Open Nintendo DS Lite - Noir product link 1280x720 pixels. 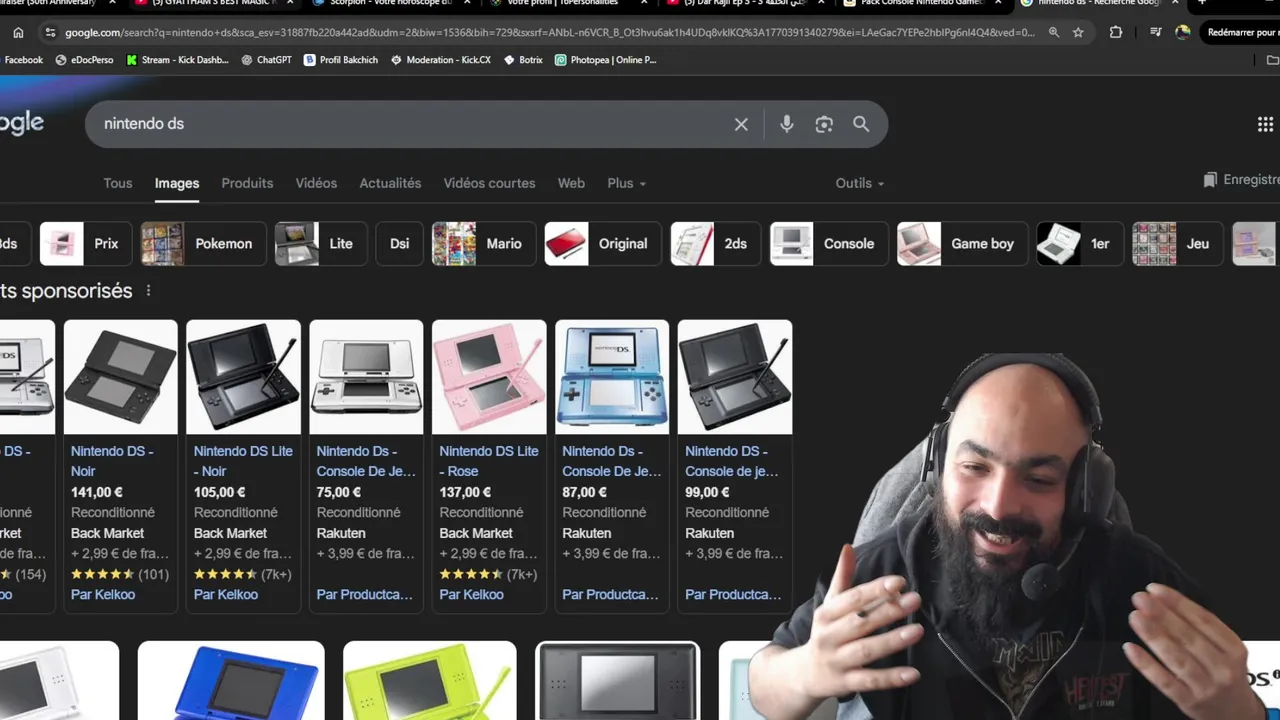[243, 461]
